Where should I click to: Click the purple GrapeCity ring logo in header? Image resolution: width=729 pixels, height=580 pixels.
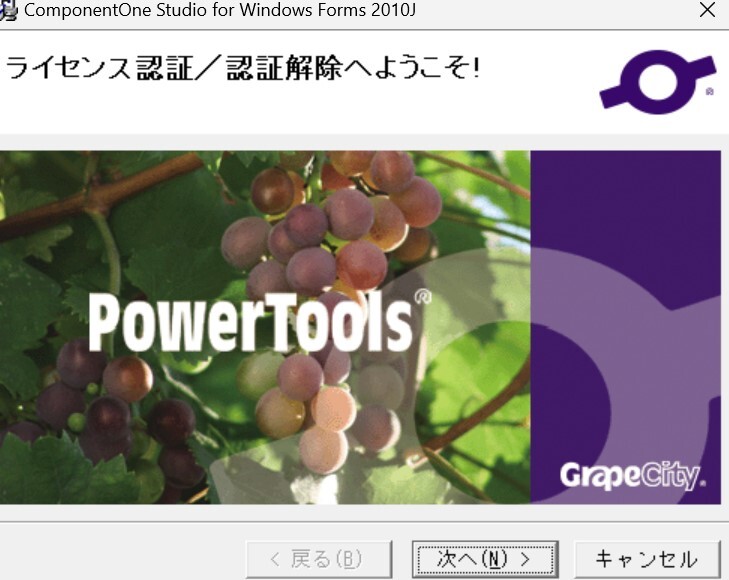(657, 82)
